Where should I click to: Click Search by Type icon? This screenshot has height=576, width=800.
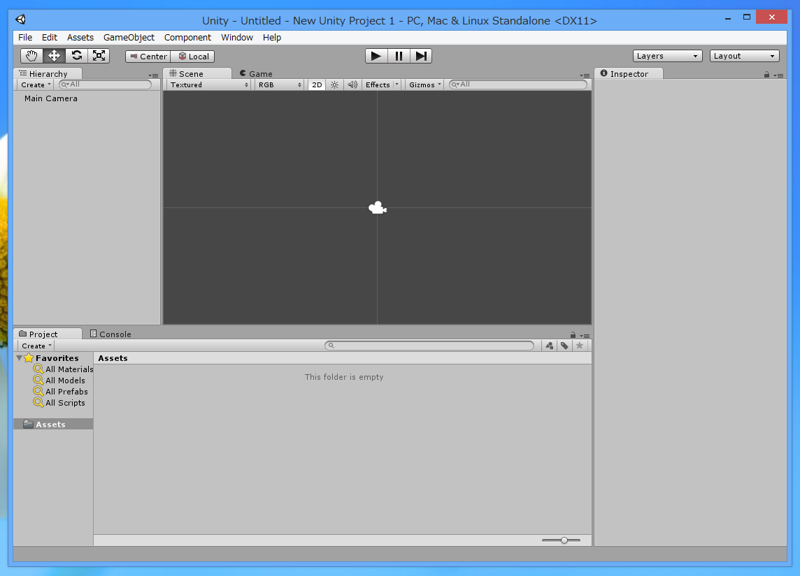[549, 346]
